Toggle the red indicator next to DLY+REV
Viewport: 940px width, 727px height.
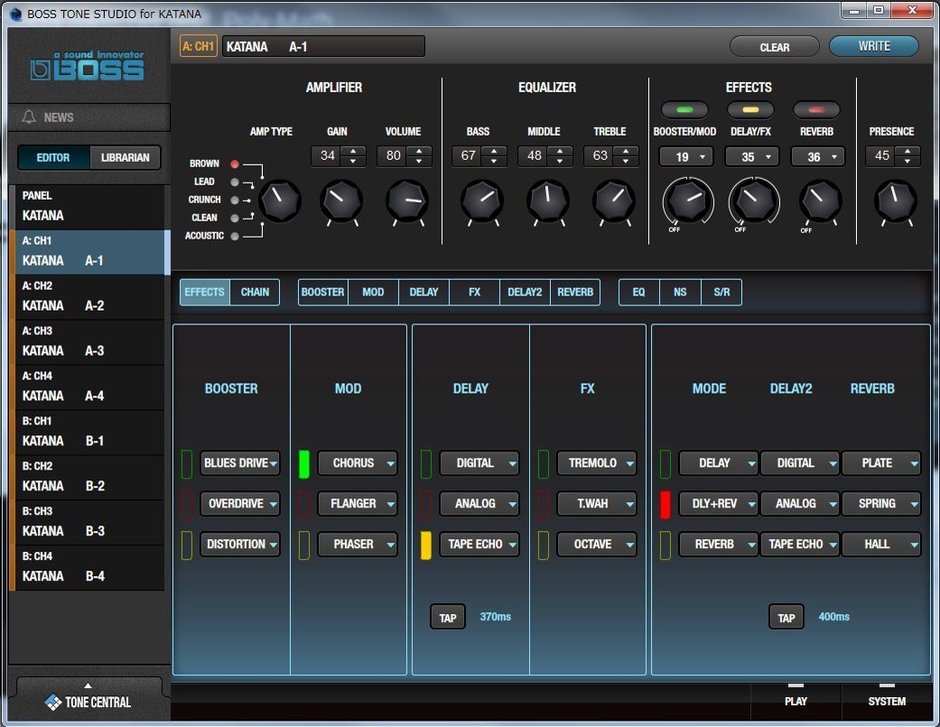(x=665, y=504)
